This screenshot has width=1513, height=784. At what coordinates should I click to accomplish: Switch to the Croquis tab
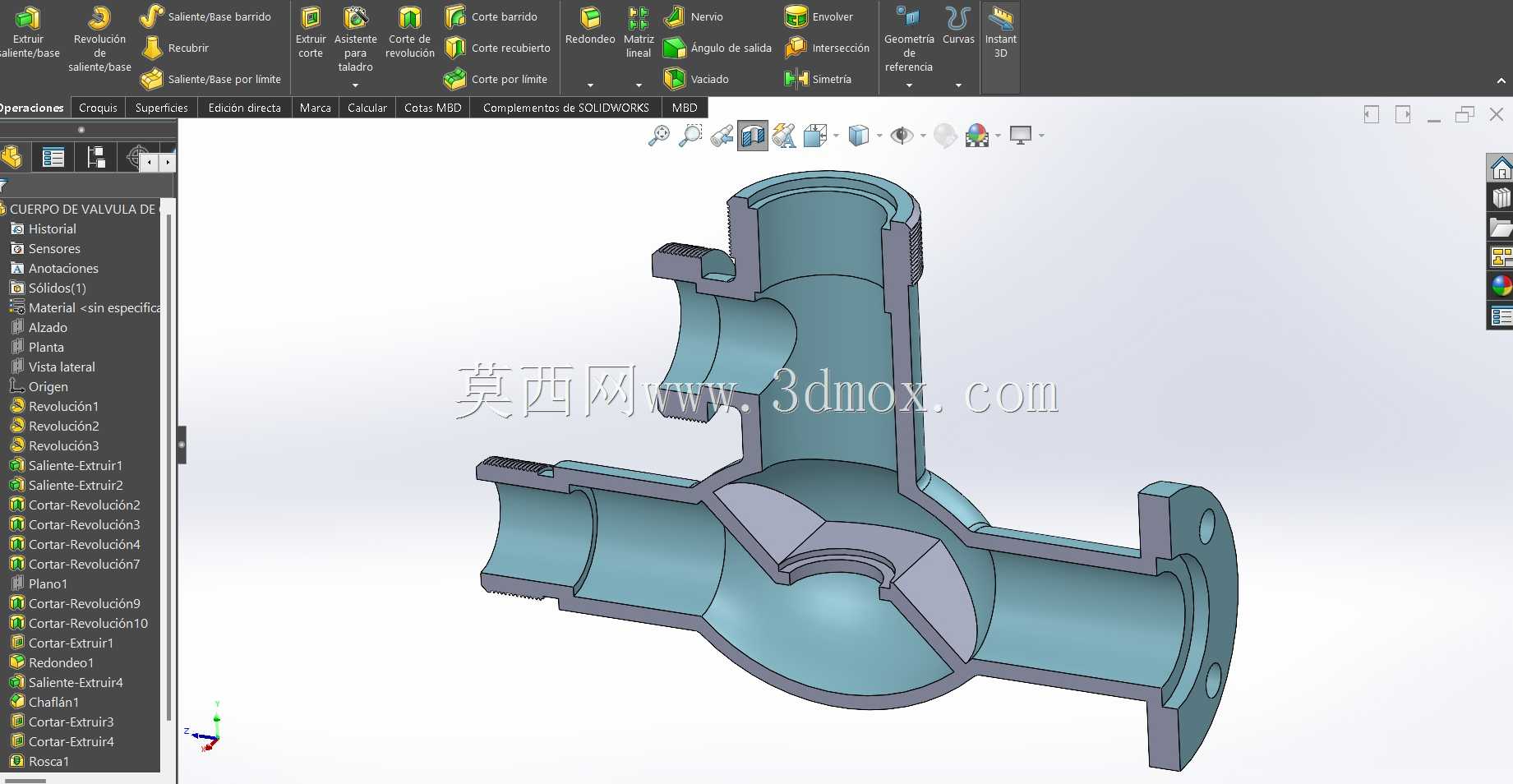(98, 108)
